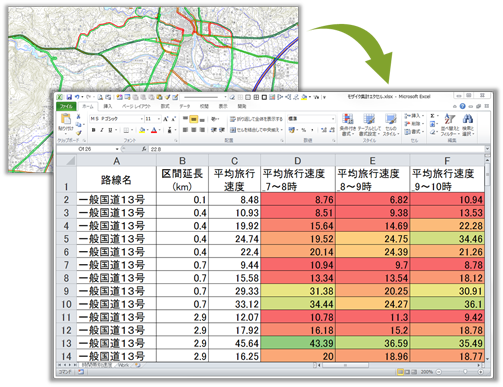Click the Fill Color bucket icon
Screen dimensions: 503x387
[142, 130]
